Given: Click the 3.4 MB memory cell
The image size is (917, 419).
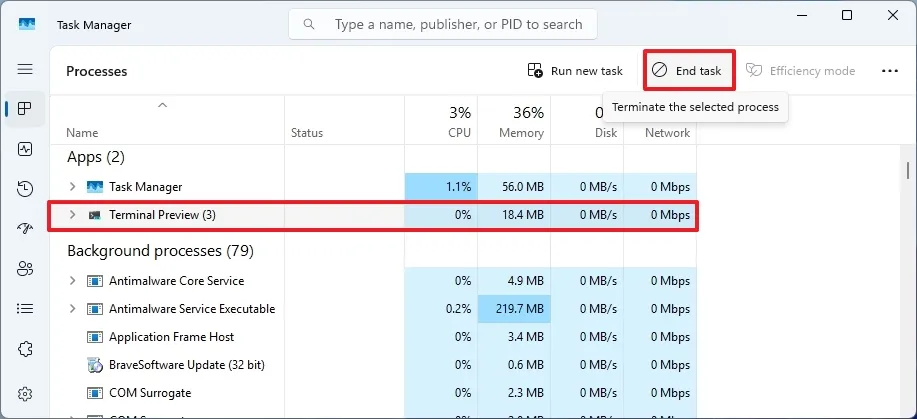Looking at the screenshot, I should pos(514,336).
